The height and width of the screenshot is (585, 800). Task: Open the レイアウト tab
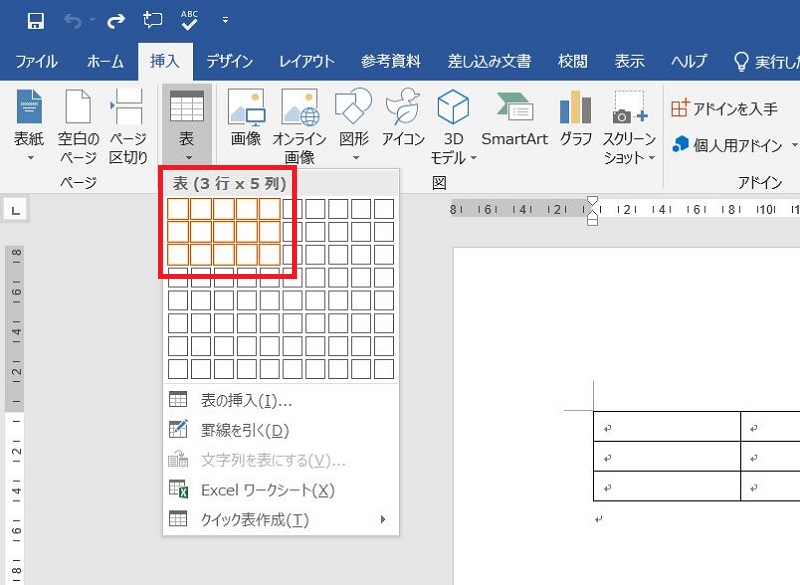pos(307,62)
